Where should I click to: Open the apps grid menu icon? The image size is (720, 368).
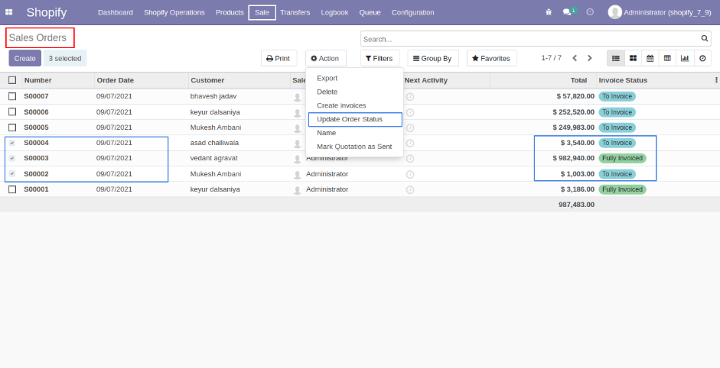pyautogui.click(x=9, y=12)
